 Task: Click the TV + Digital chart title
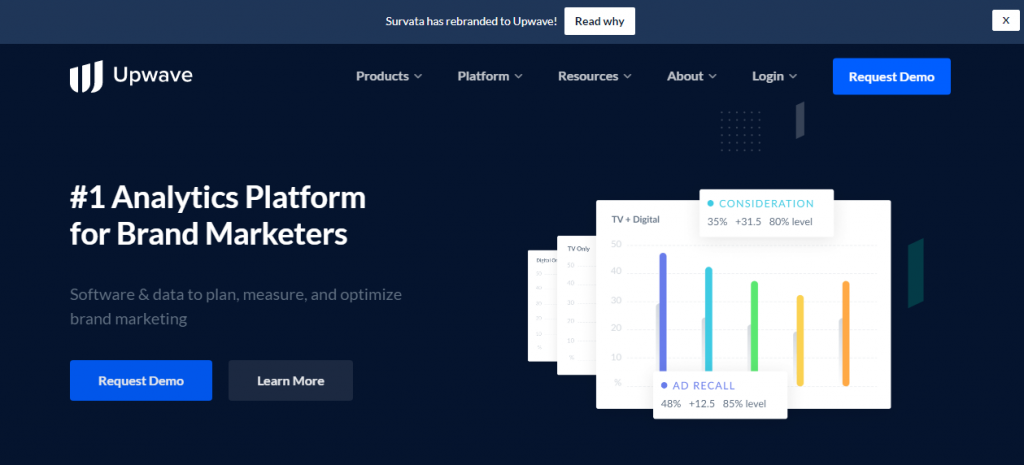635,219
